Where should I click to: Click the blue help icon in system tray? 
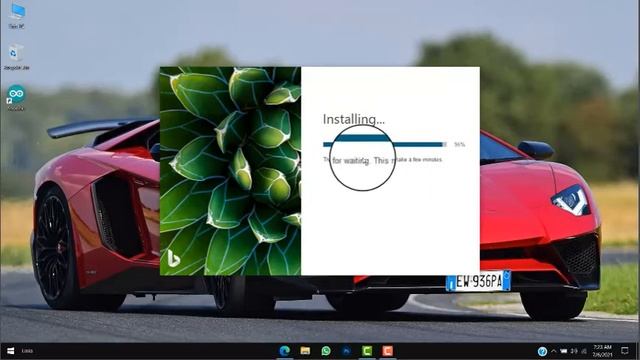point(542,351)
